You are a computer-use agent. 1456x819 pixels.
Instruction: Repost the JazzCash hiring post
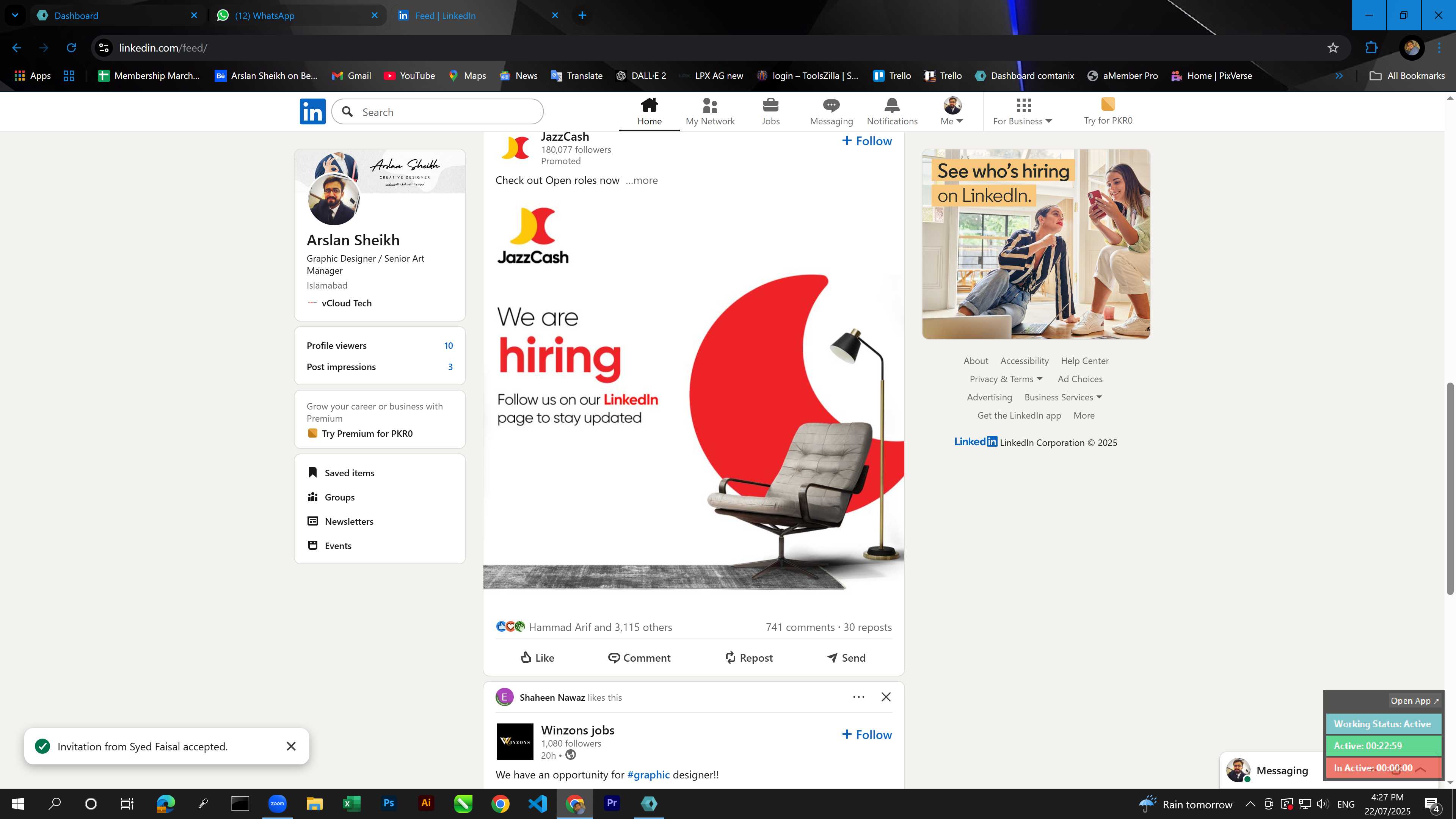[749, 657]
